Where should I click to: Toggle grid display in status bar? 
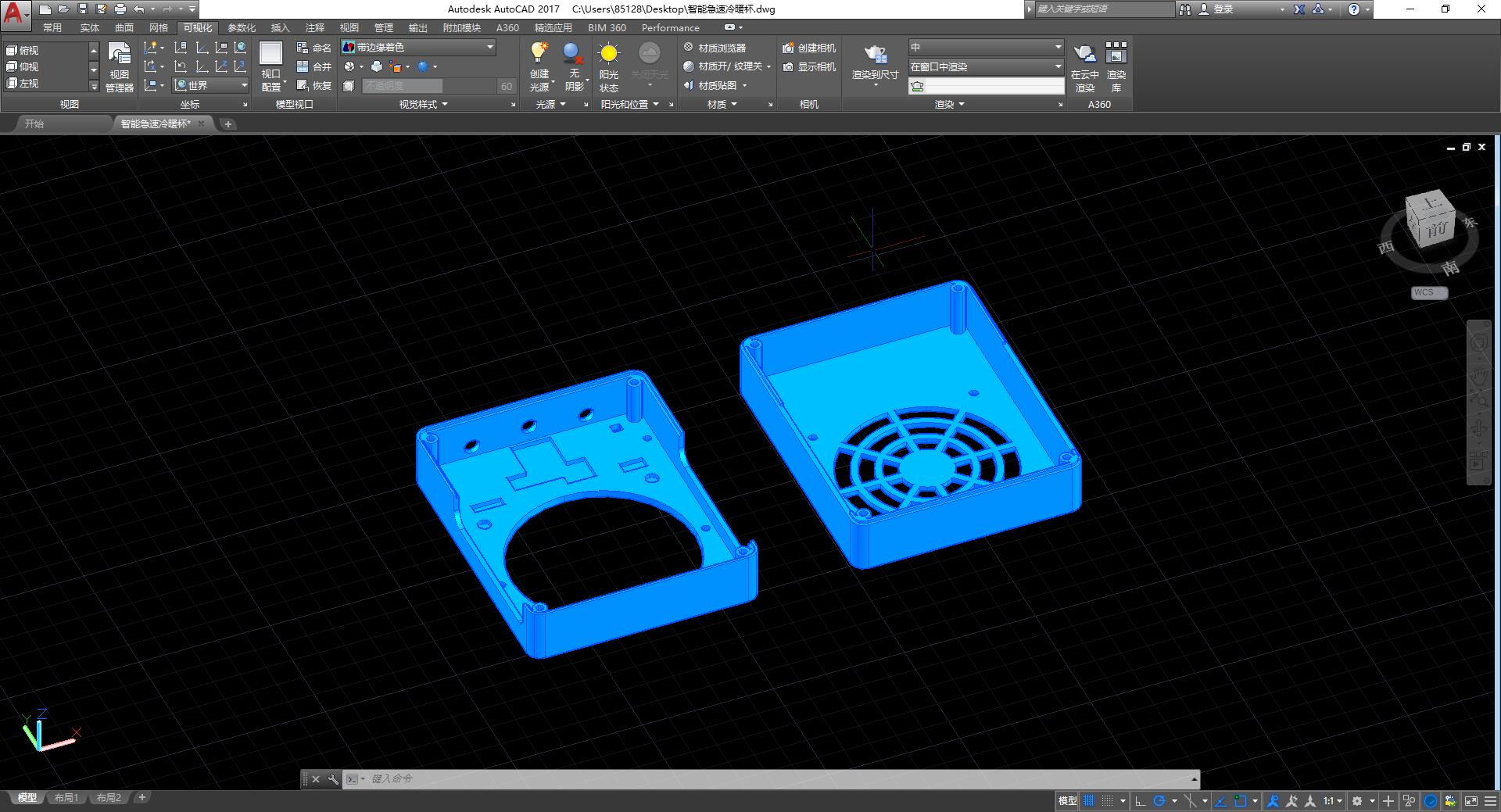point(1088,801)
